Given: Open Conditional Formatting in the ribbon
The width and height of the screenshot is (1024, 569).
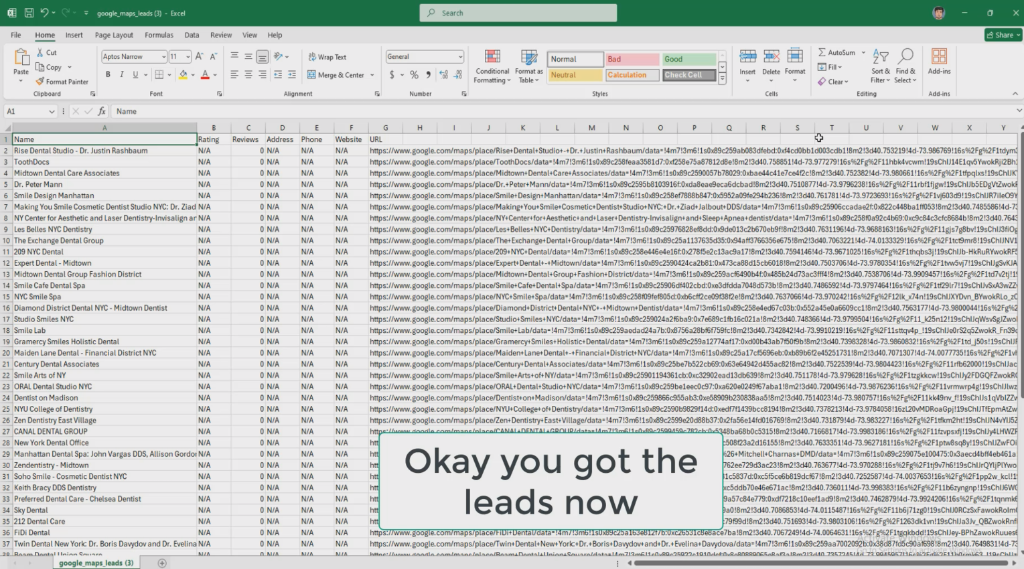Looking at the screenshot, I should click(492, 66).
